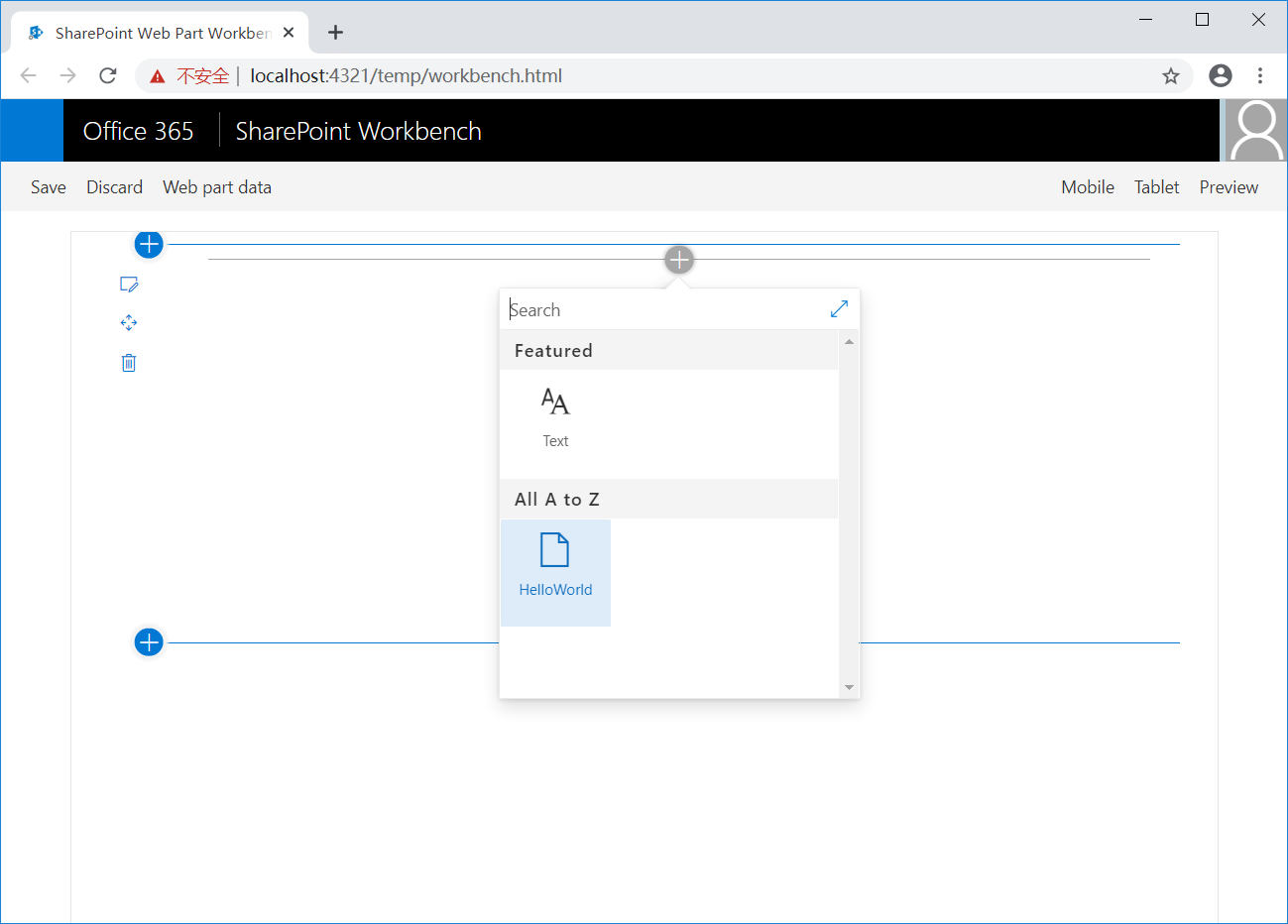Focus the web part Search box
The image size is (1288, 924).
664,310
